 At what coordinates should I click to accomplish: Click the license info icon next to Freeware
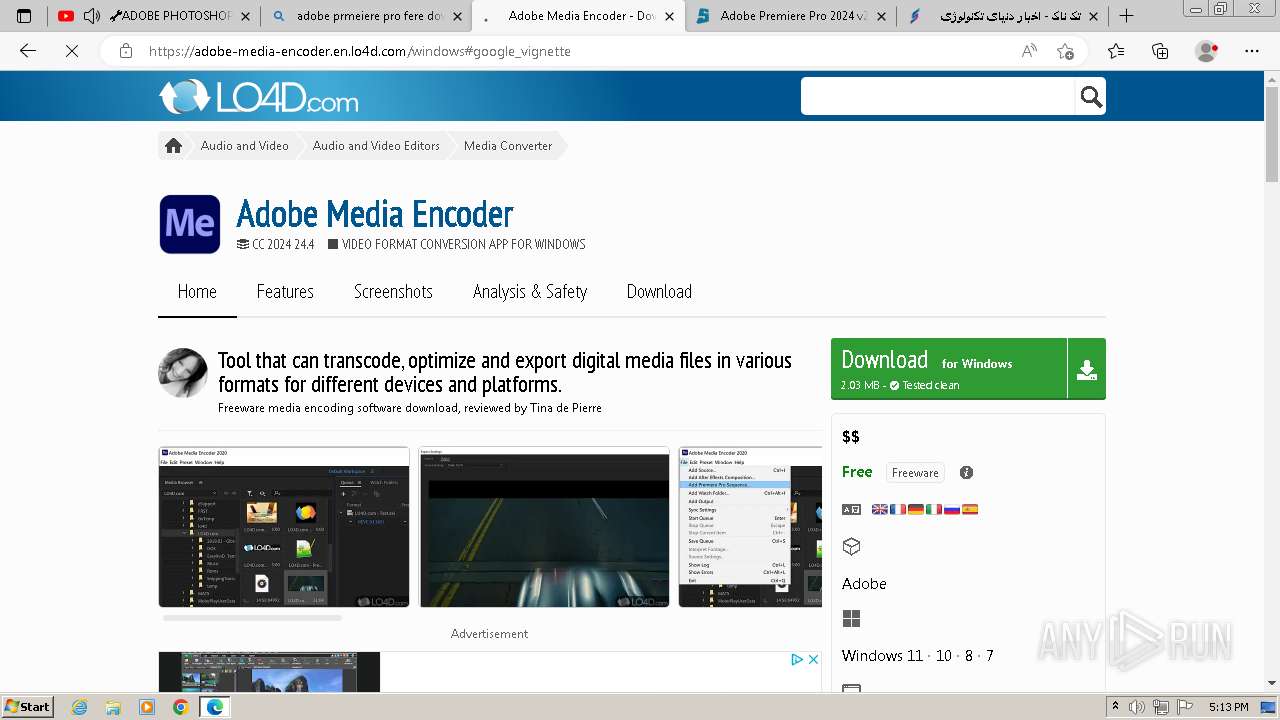coord(966,473)
